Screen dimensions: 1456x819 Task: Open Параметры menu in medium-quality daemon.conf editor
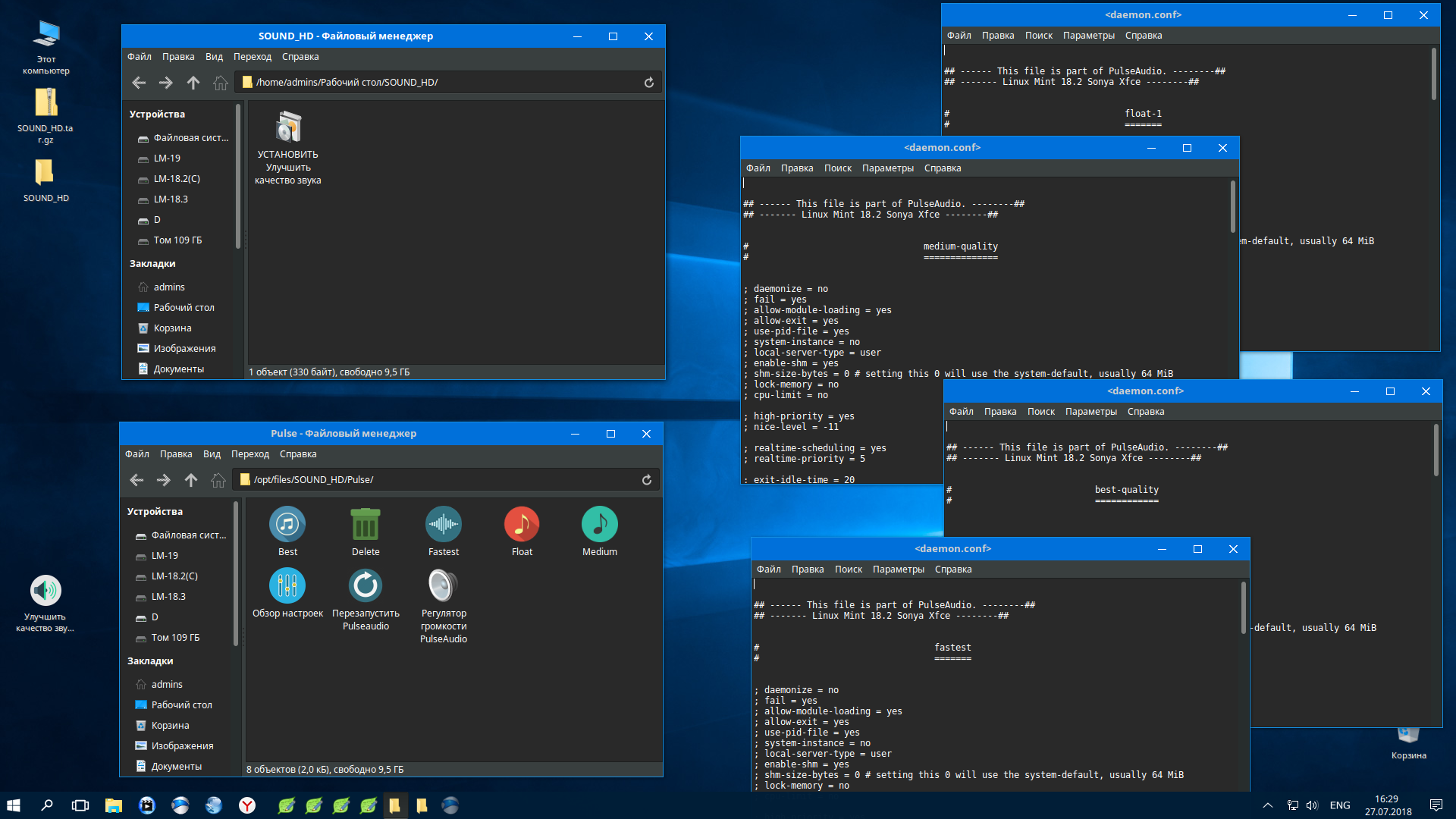887,168
